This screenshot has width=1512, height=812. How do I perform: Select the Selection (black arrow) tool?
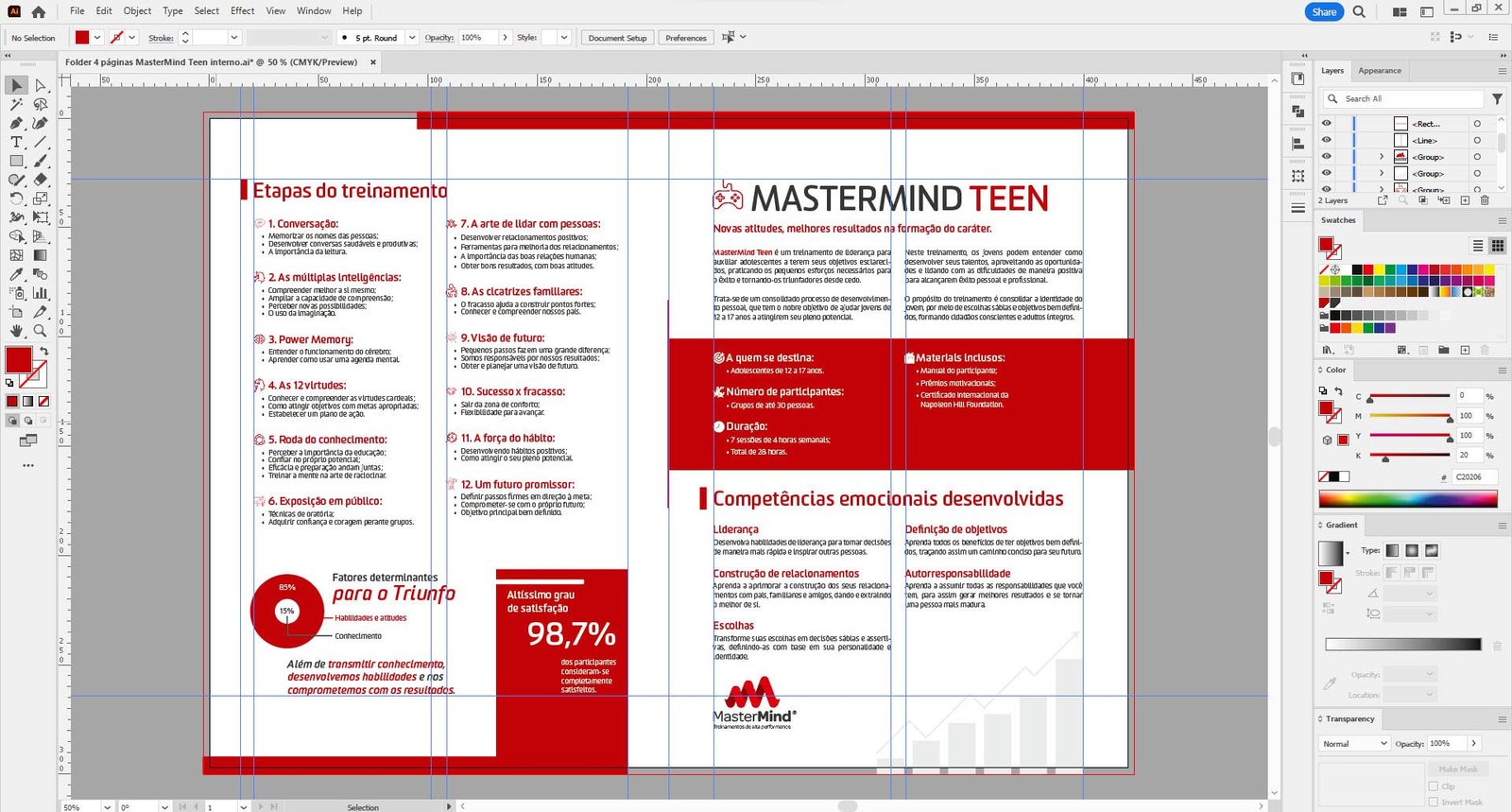pyautogui.click(x=17, y=85)
